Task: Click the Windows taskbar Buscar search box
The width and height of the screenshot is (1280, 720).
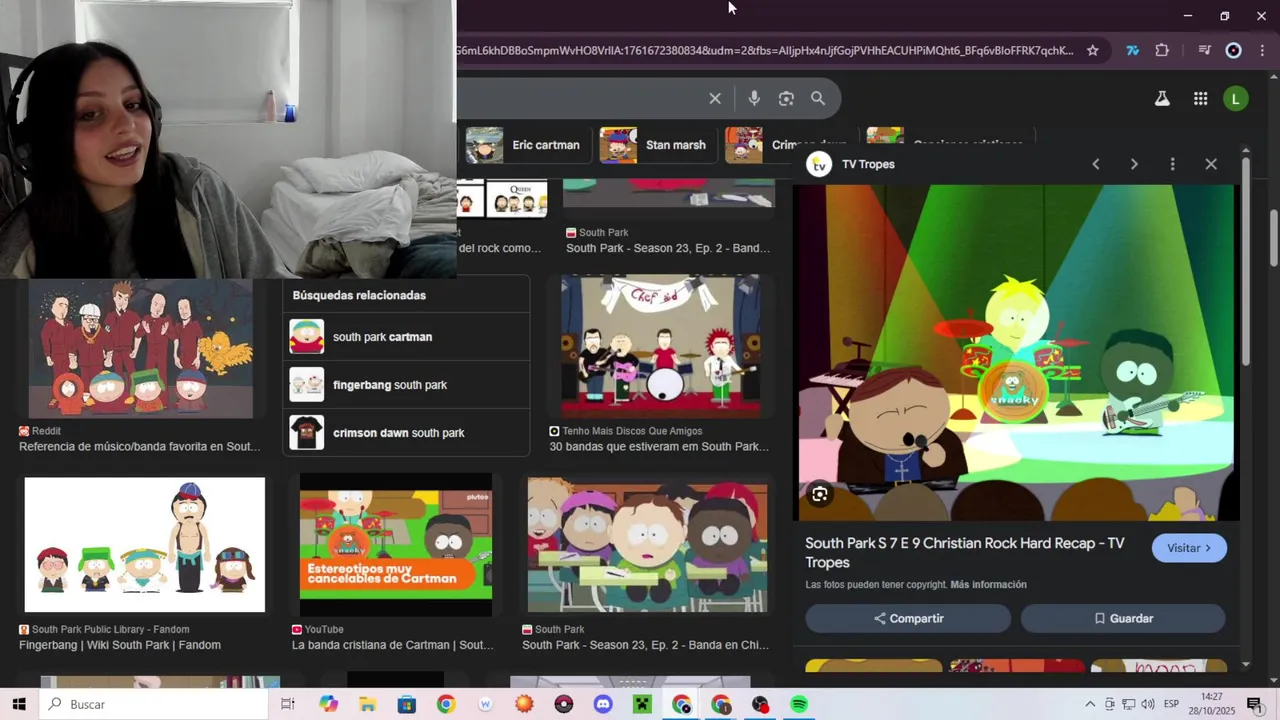Action: (154, 704)
